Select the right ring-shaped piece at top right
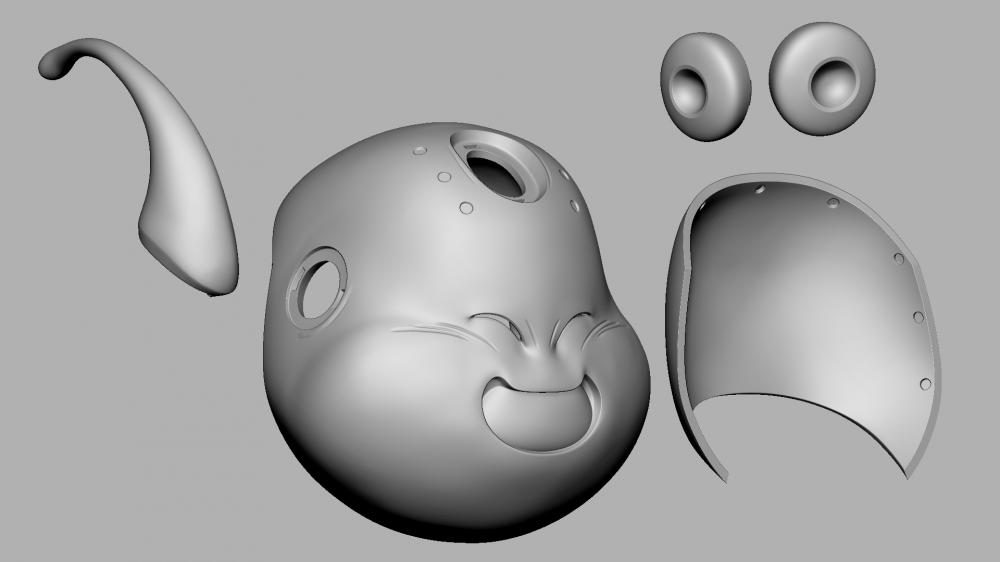The height and width of the screenshot is (562, 1000). tap(822, 78)
